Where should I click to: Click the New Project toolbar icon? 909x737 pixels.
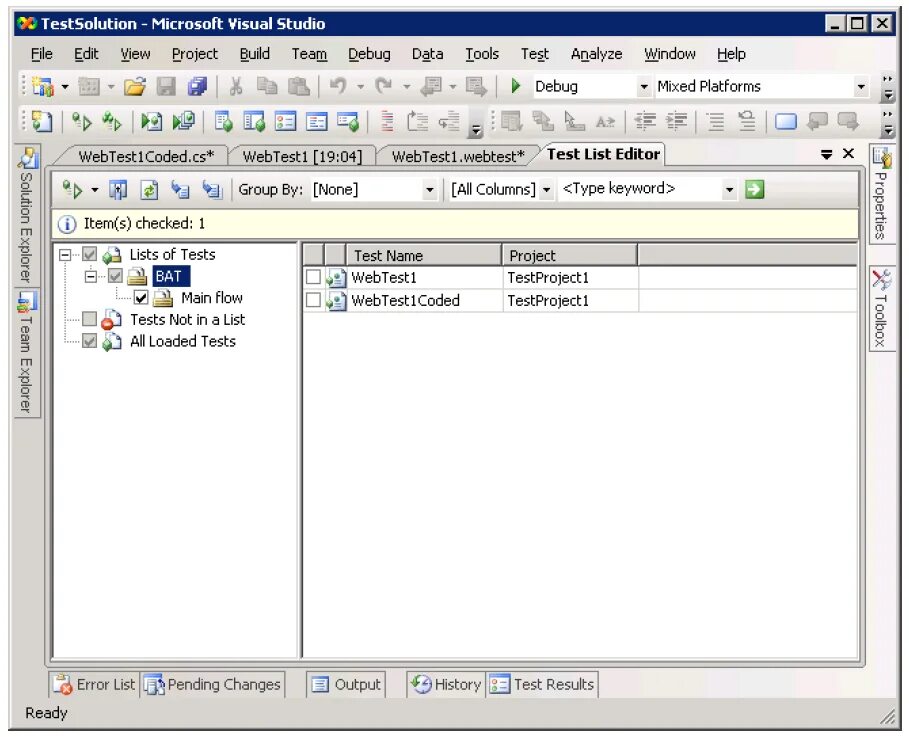(43, 87)
